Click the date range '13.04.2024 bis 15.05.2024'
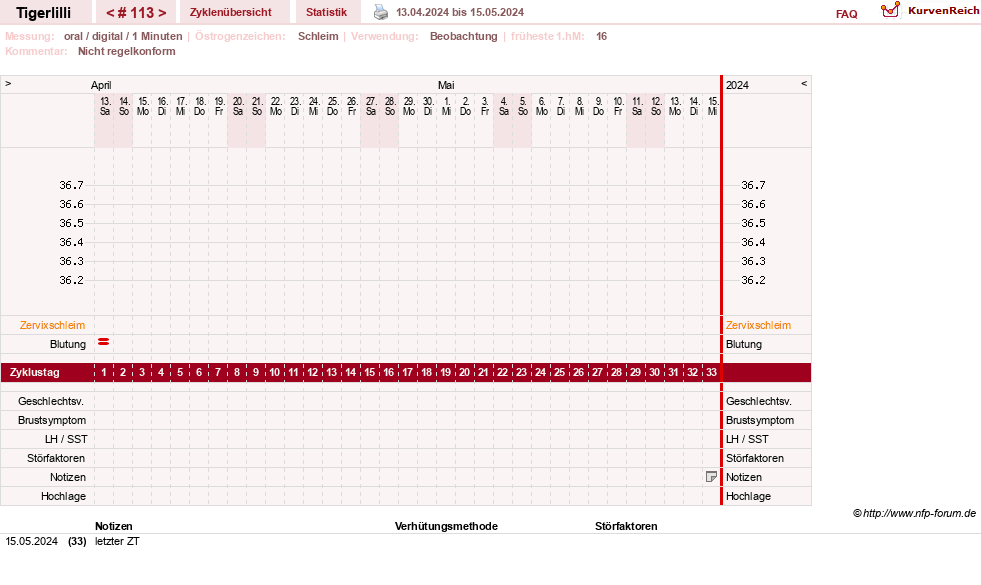The image size is (981, 585). [460, 12]
